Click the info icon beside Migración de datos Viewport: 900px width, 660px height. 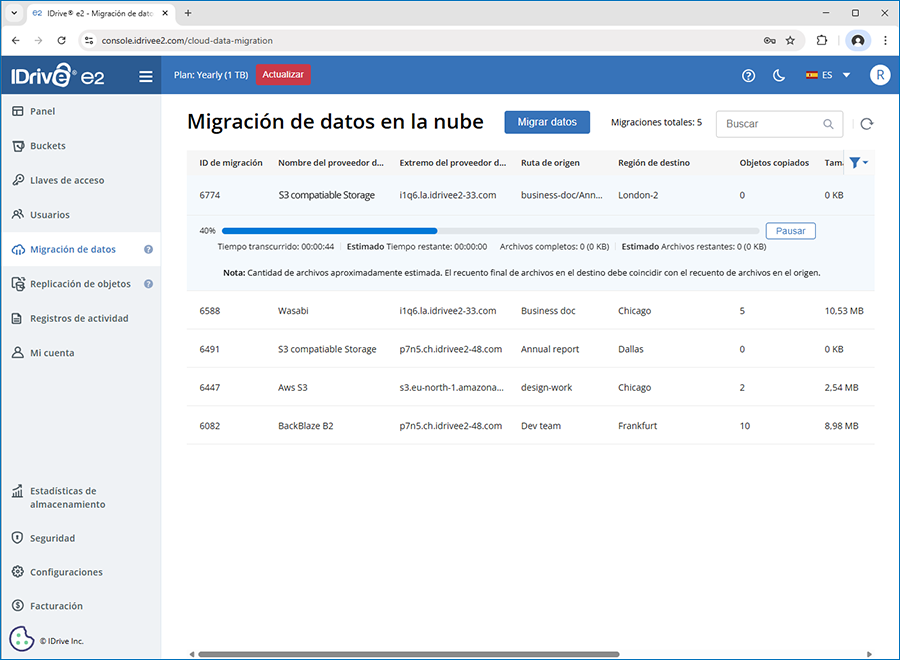[148, 250]
